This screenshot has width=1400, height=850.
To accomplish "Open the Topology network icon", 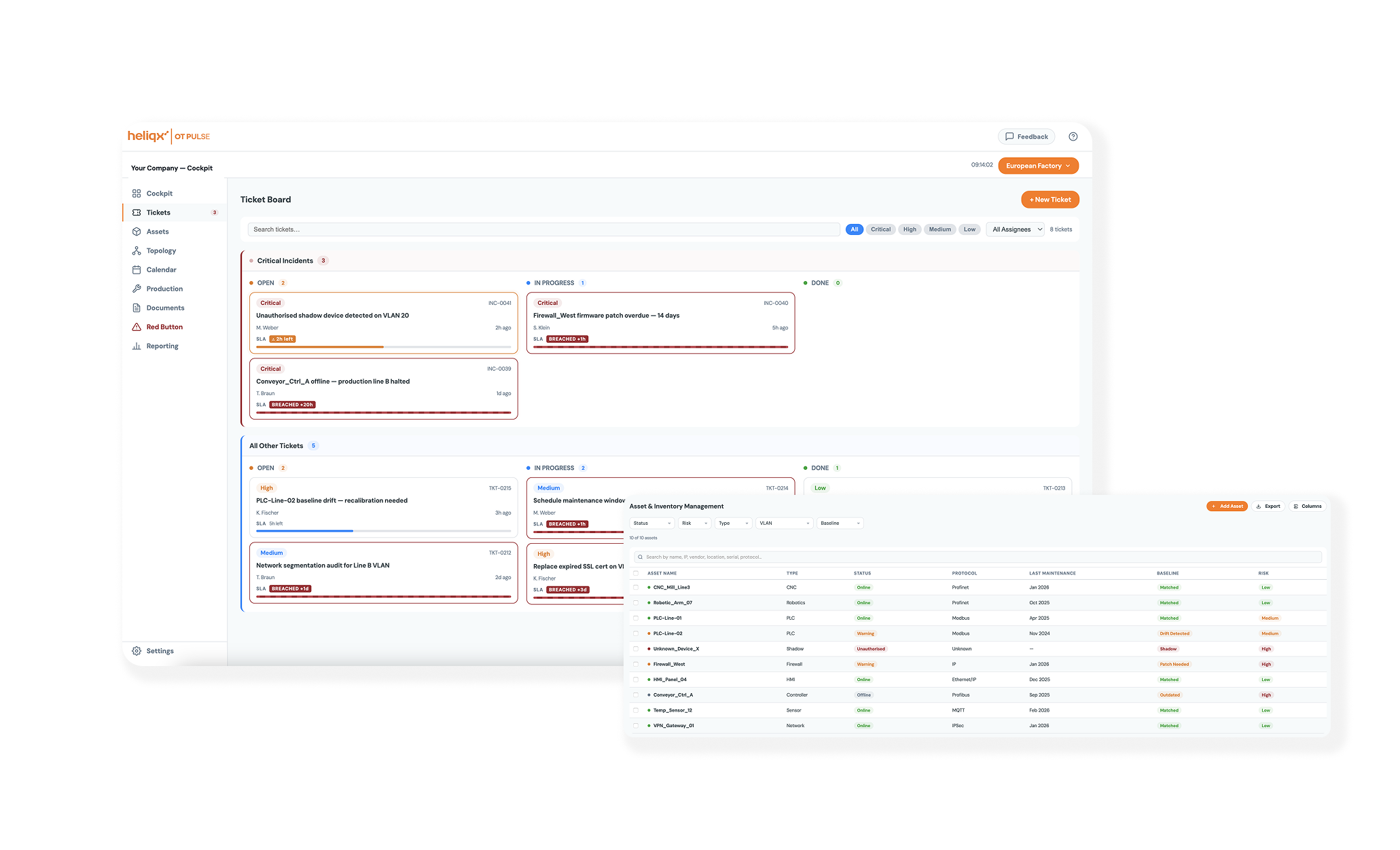I will 137,251.
